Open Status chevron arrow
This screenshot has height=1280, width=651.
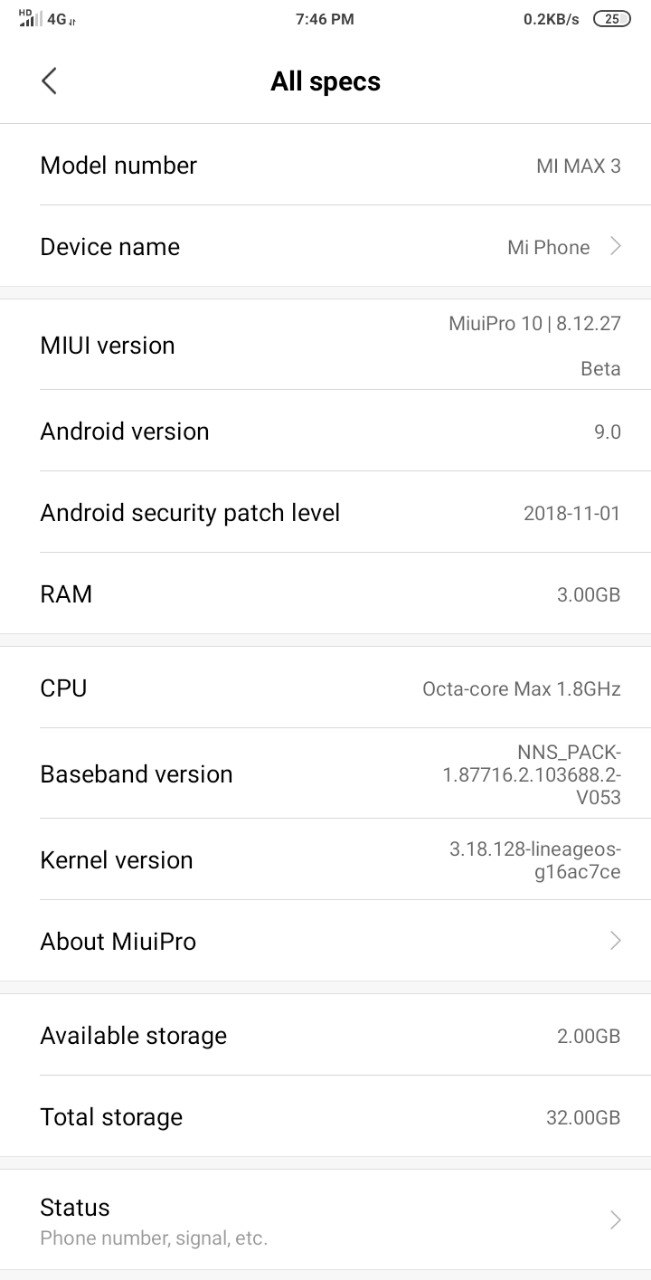[x=616, y=1219]
